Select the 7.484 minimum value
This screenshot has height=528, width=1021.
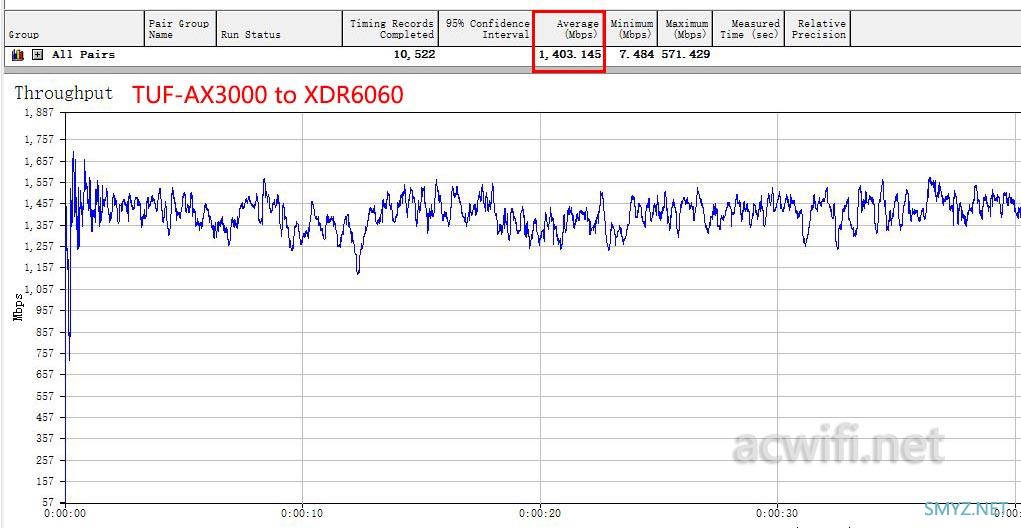click(636, 55)
